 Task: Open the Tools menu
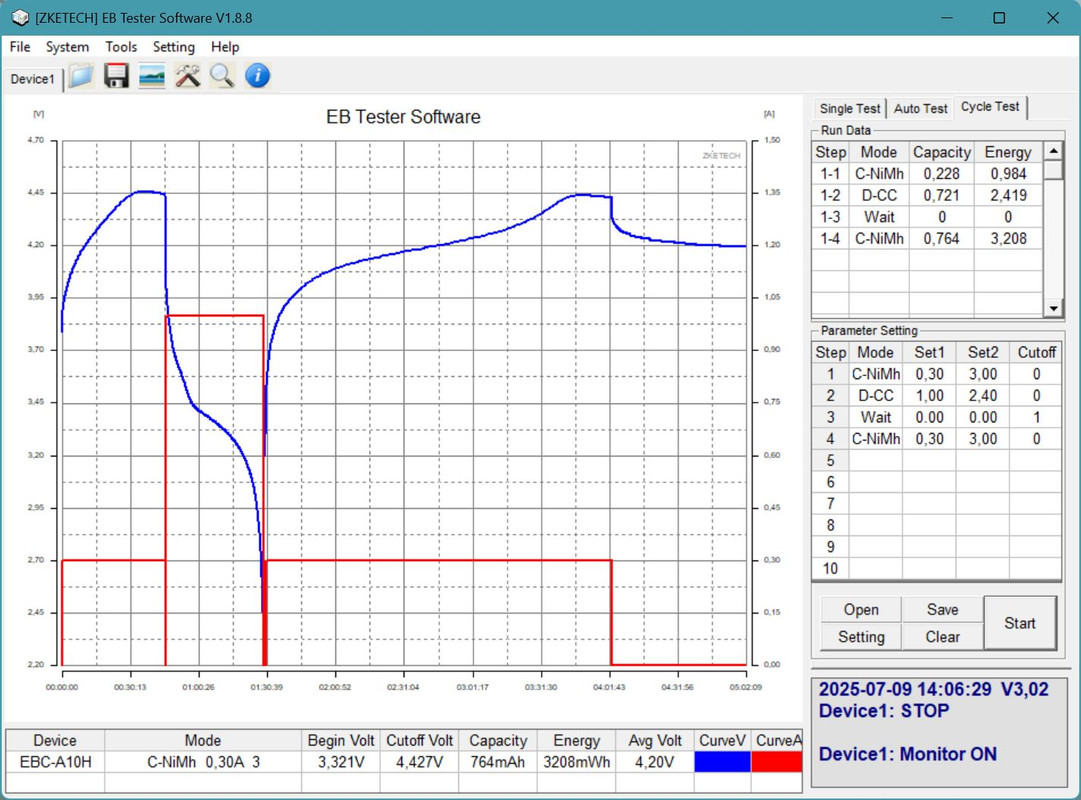click(x=121, y=47)
